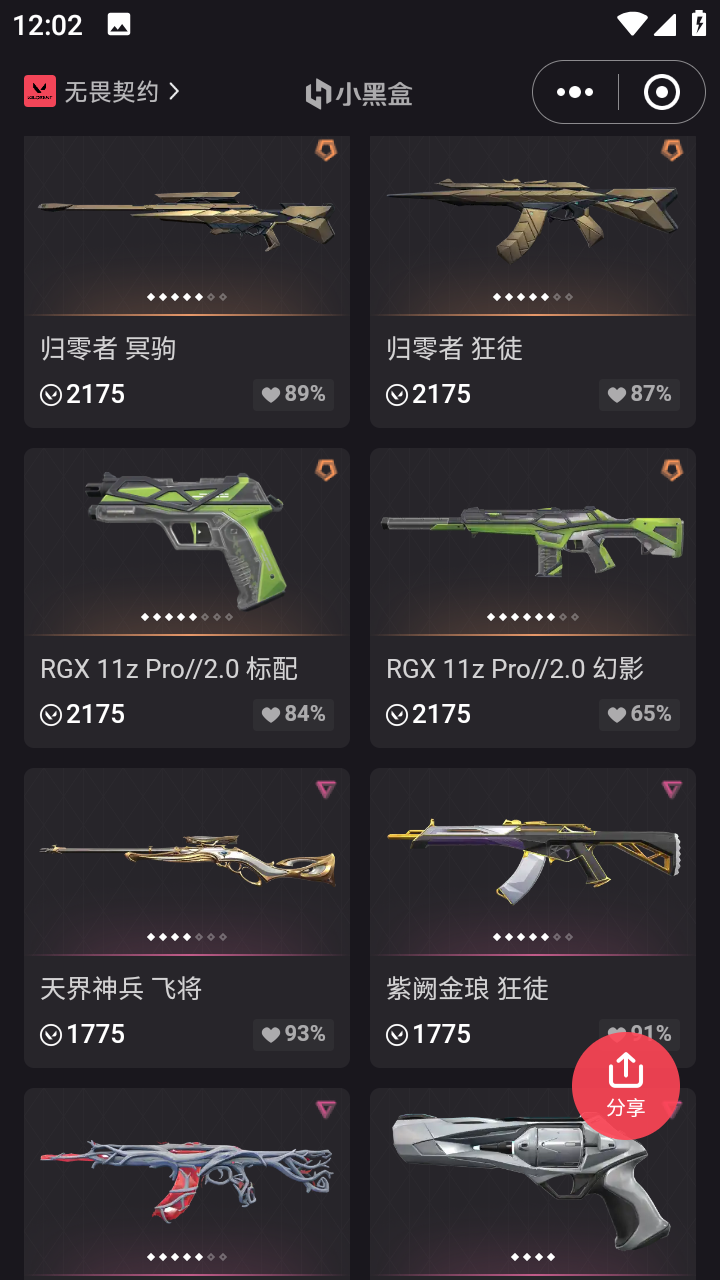Tap the pink tier badge on 天界神兵 飞将
Screen dimensions: 720x1280
[x=326, y=789]
